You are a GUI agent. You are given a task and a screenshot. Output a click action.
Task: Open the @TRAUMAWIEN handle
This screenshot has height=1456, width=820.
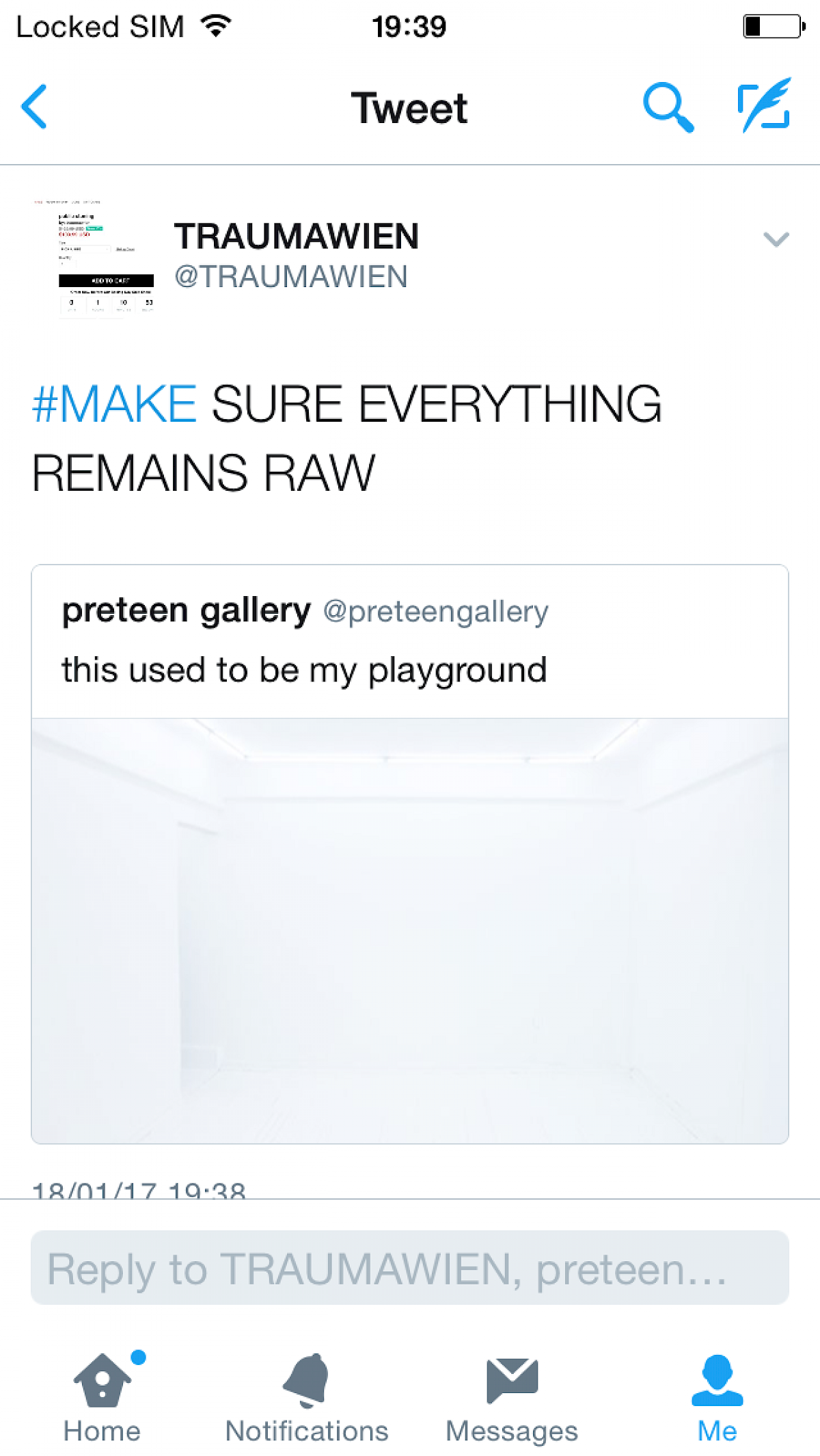(291, 277)
